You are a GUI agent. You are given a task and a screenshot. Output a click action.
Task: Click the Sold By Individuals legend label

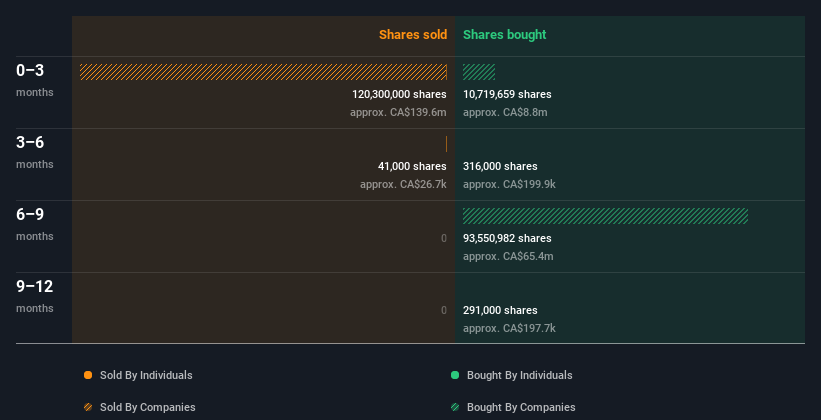pos(146,375)
